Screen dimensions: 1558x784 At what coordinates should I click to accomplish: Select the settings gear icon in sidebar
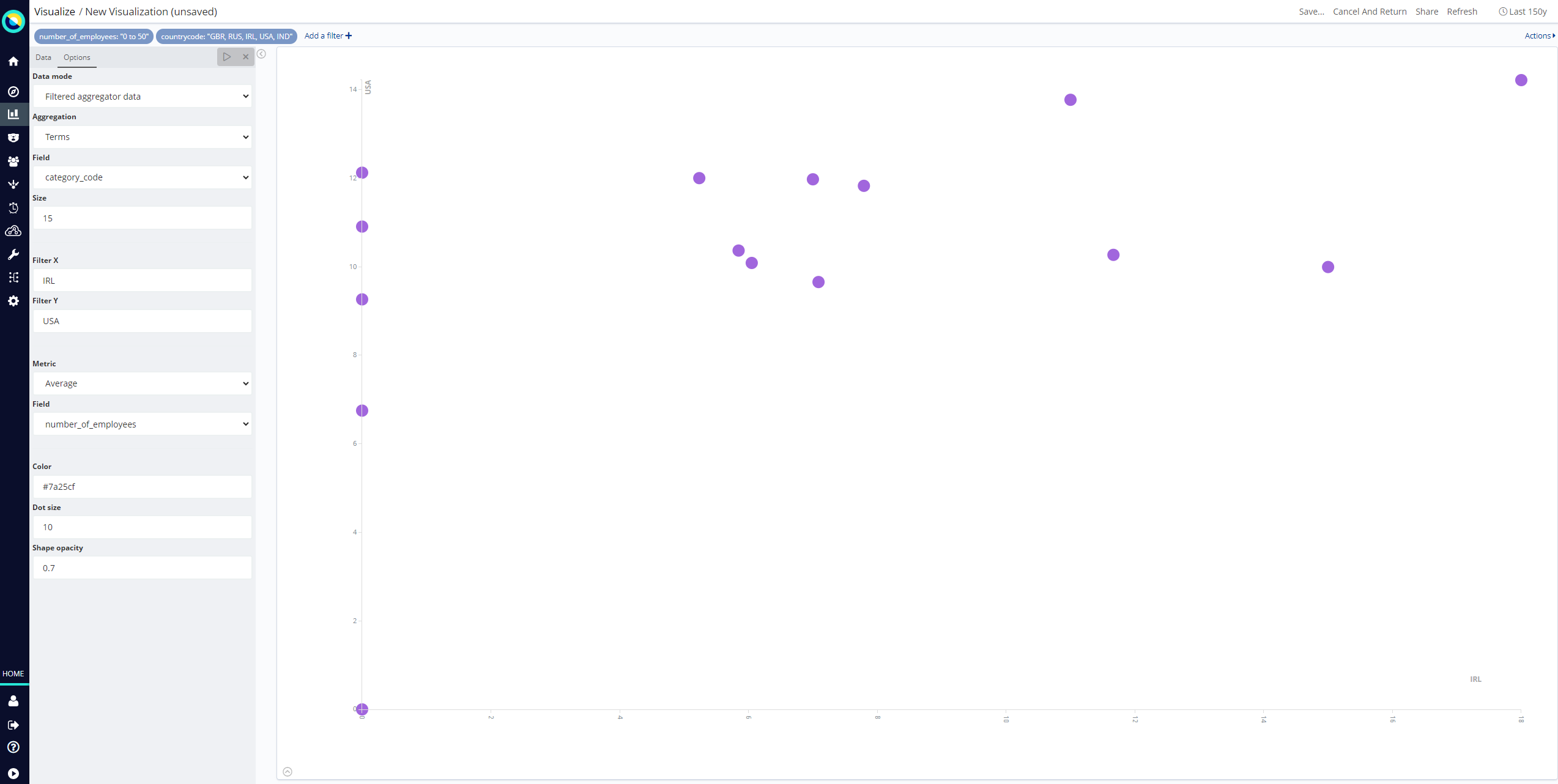coord(13,302)
